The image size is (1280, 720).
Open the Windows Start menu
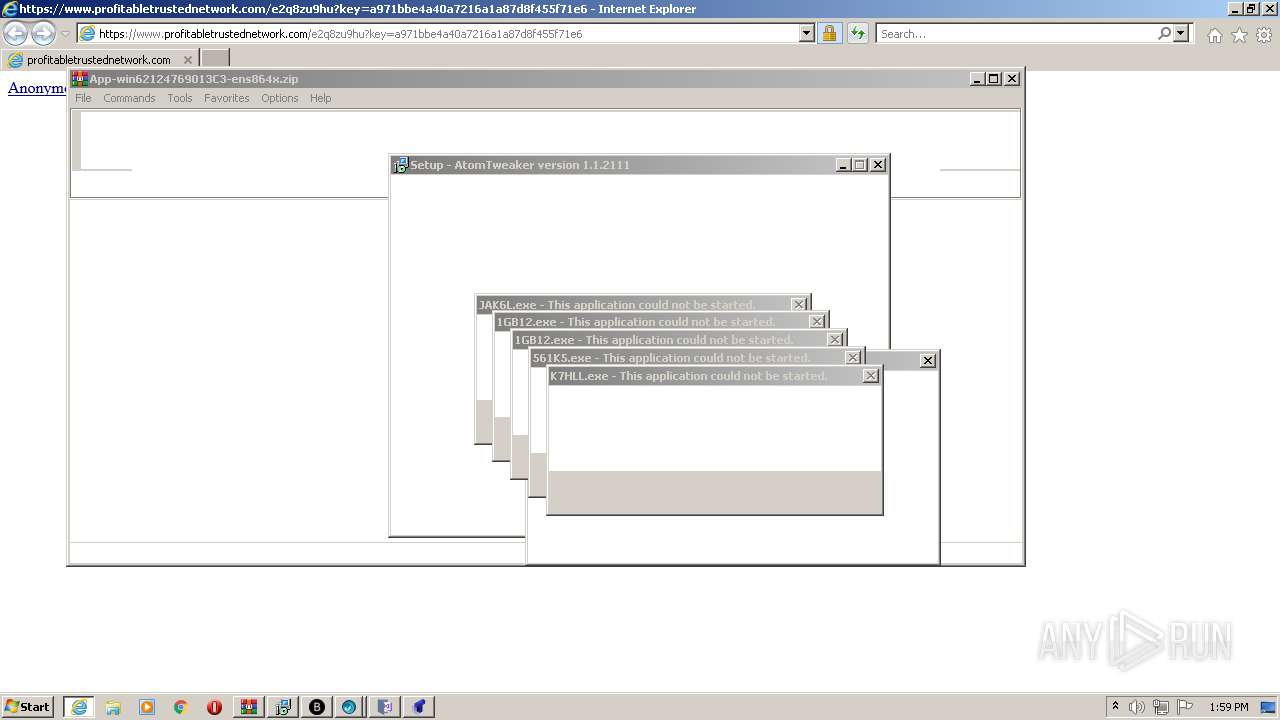(28, 707)
